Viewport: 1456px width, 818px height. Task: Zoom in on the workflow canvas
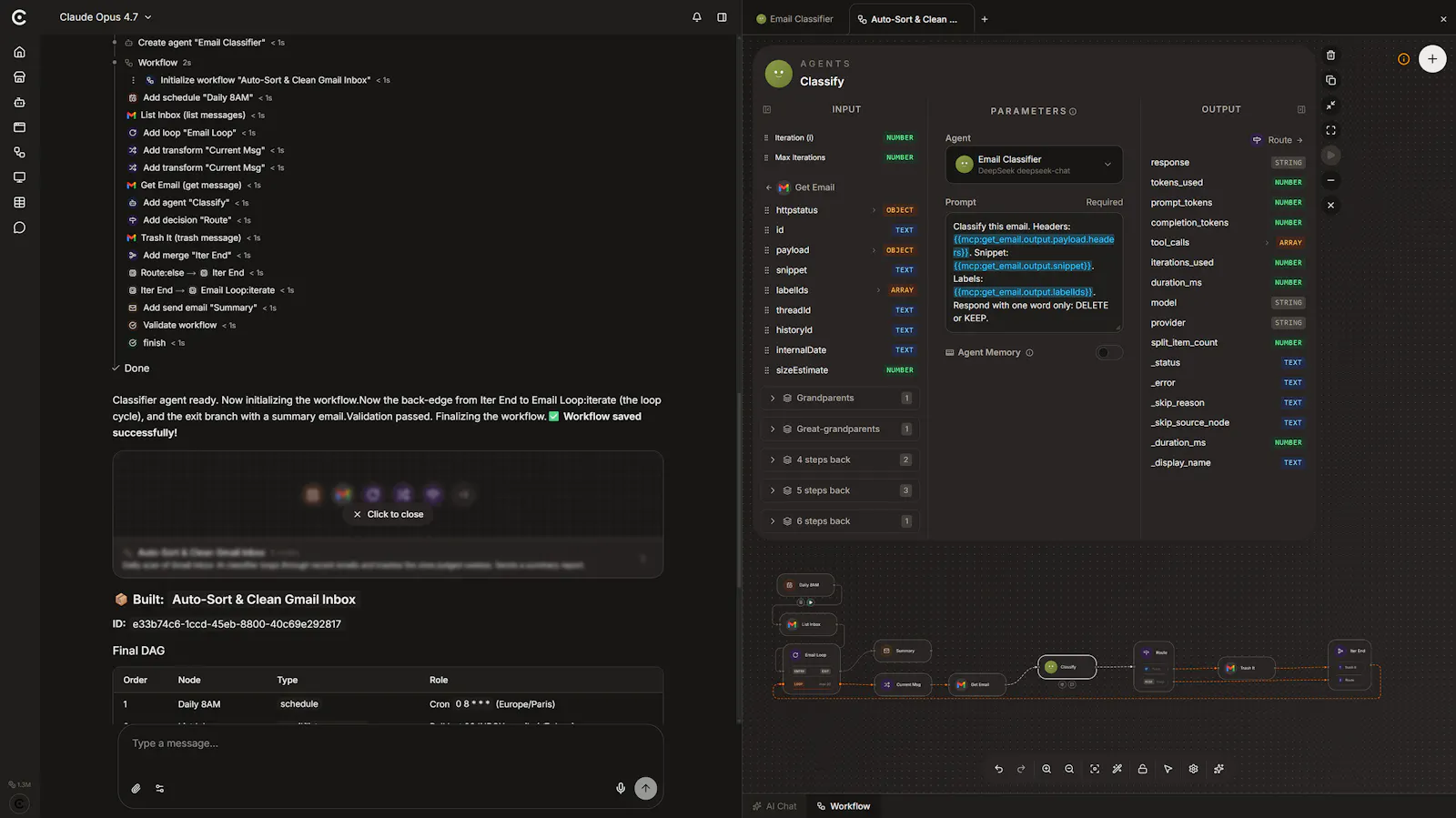[1046, 769]
